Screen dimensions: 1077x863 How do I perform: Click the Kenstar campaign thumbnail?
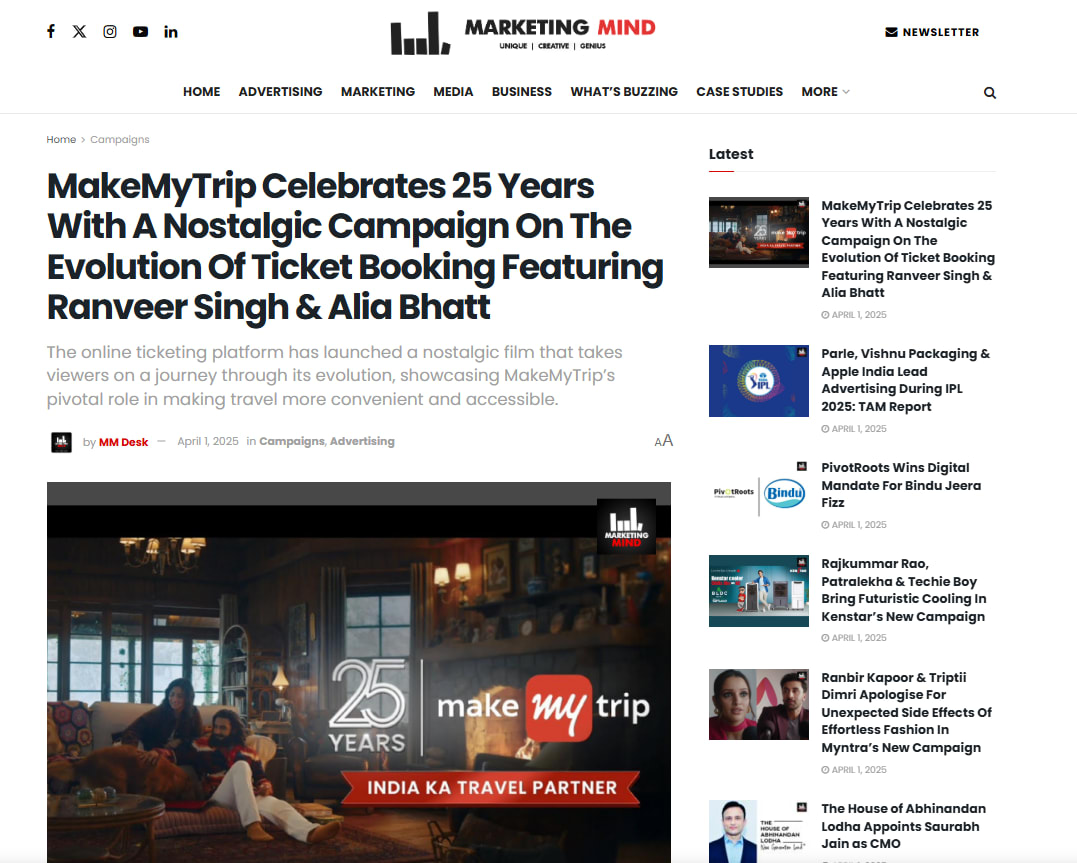click(x=759, y=591)
